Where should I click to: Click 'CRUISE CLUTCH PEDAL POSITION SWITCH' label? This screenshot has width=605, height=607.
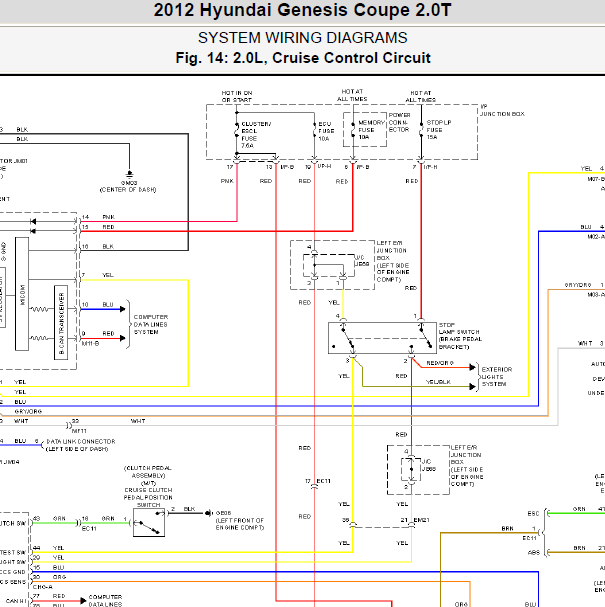pyautogui.click(x=148, y=497)
